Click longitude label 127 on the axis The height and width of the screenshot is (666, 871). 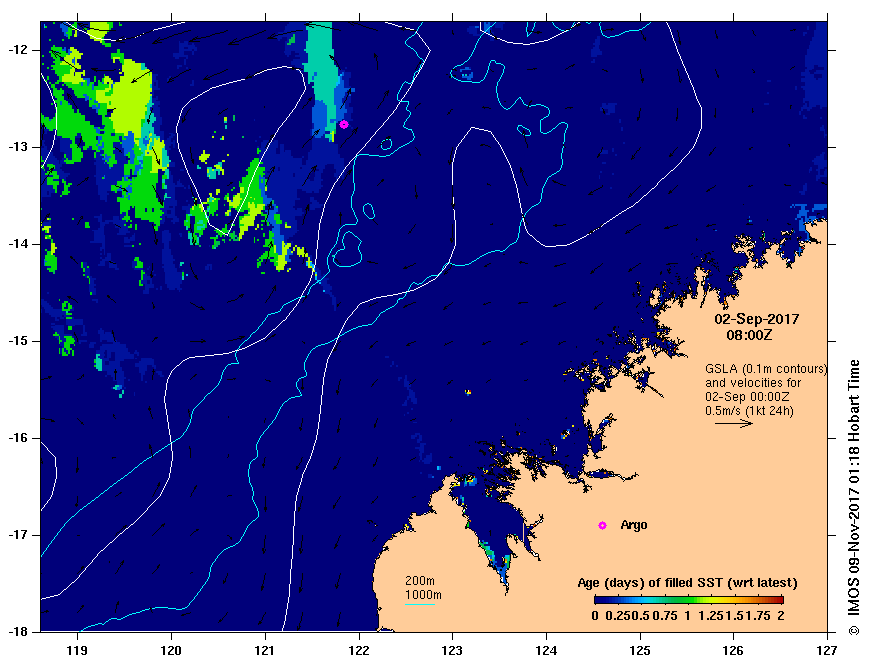coord(827,650)
